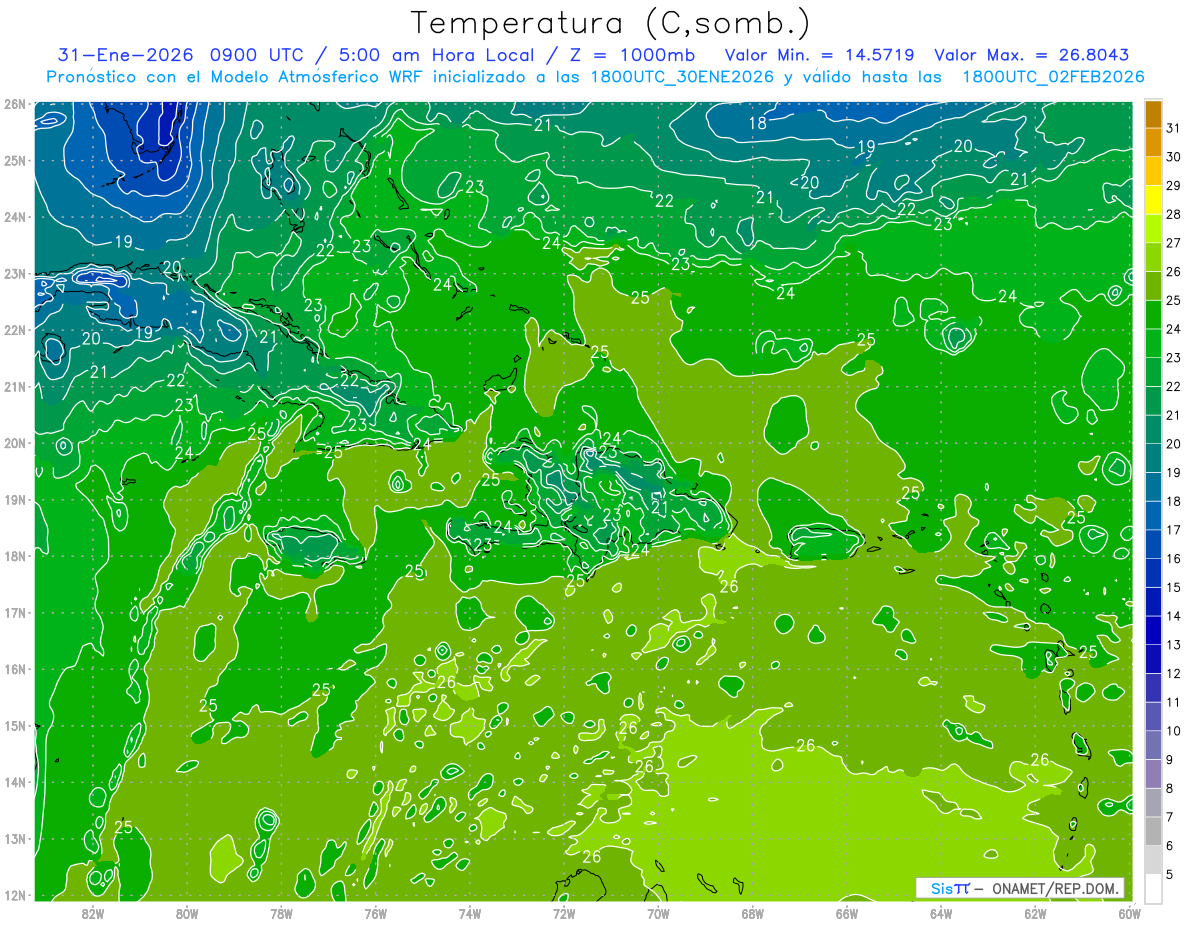Click the teal swatch between 19 and 20
This screenshot has height=927, width=1200.
pyautogui.click(x=1153, y=458)
